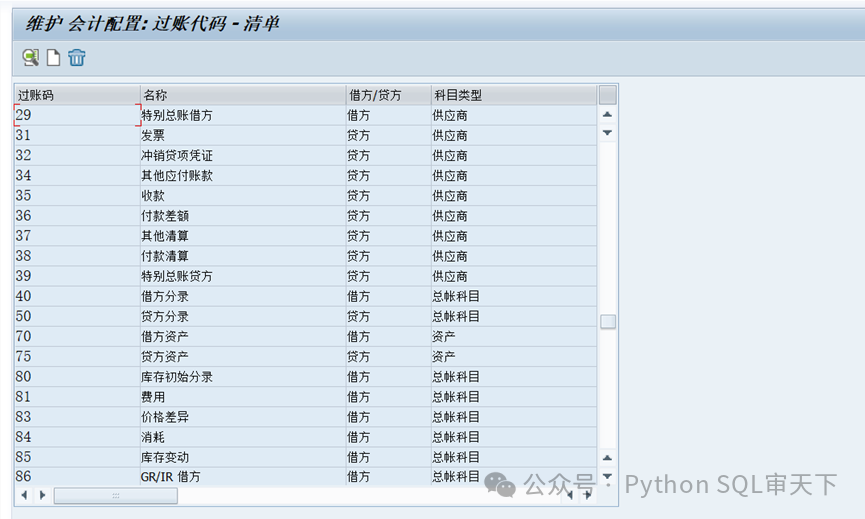This screenshot has height=519, width=865.
Task: Click the 库存初始分录 name cell
Action: tap(242, 377)
